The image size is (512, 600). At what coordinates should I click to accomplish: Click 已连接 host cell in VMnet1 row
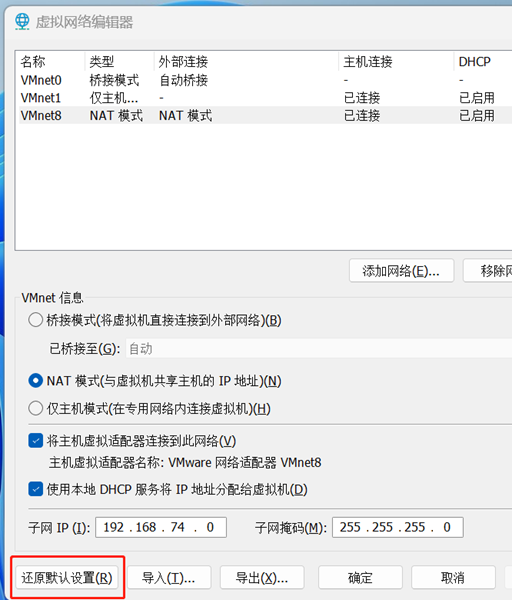click(x=362, y=98)
